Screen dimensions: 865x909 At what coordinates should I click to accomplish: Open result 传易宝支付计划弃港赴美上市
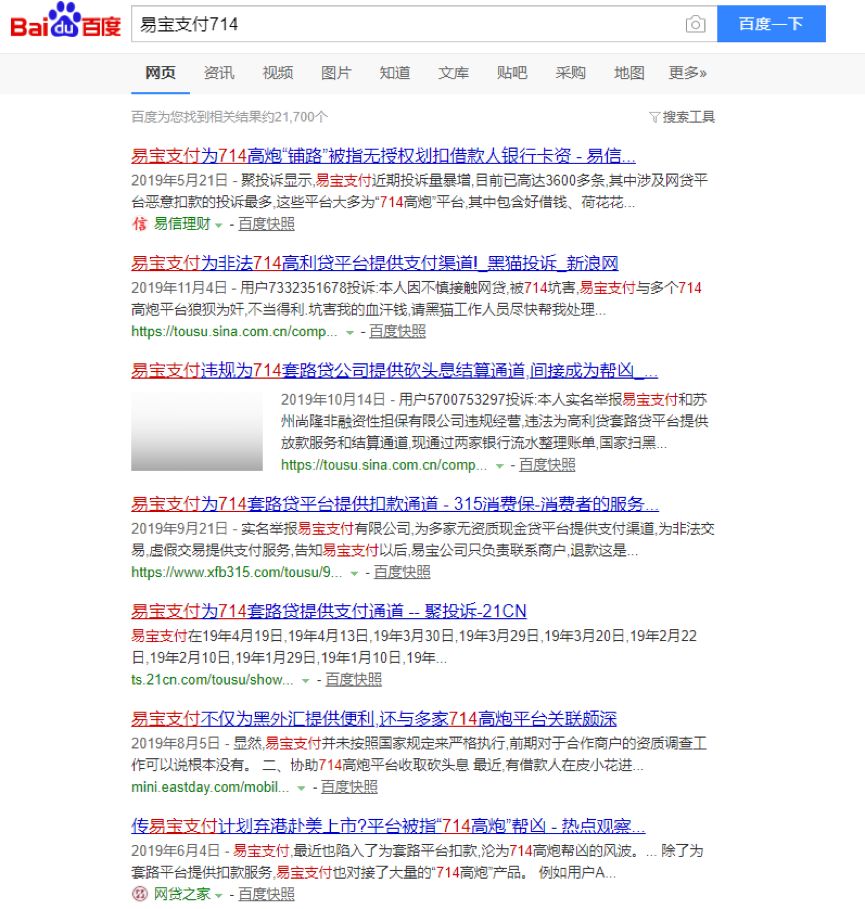point(388,826)
